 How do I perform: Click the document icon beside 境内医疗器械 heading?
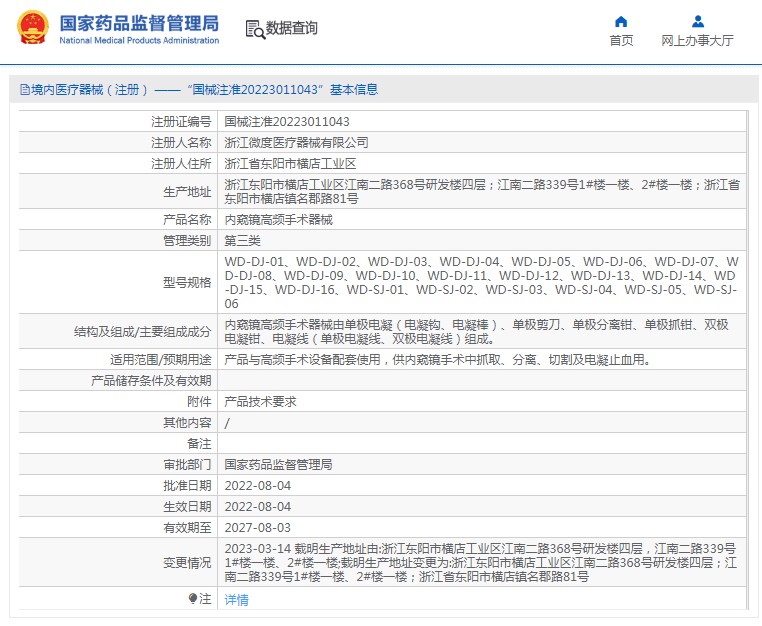tap(23, 90)
